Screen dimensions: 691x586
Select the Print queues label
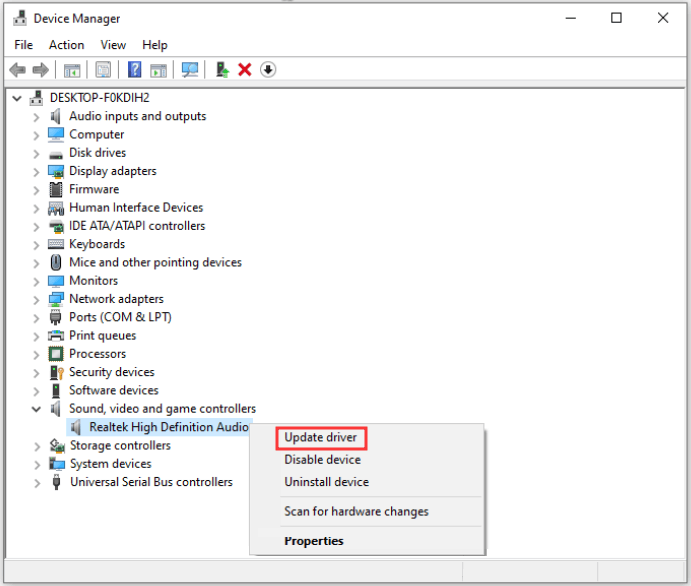pyautogui.click(x=102, y=336)
